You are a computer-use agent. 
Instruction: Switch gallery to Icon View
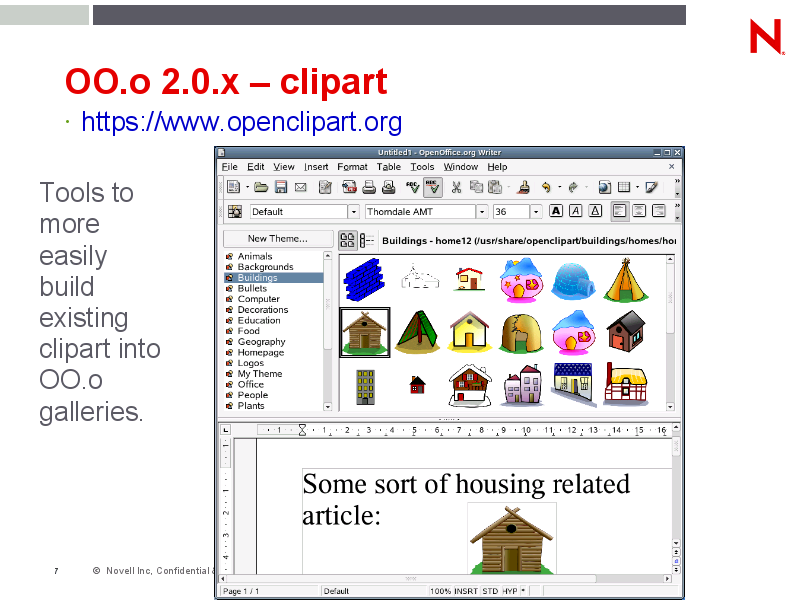click(347, 240)
